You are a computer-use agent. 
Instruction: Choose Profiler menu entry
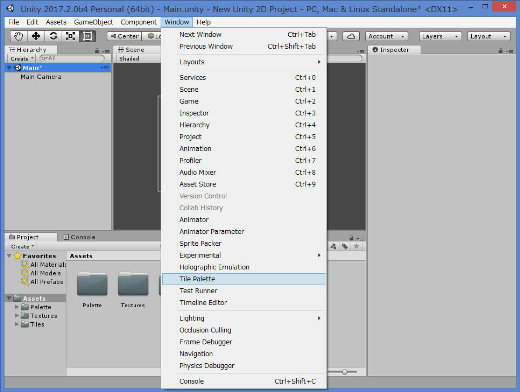point(244,160)
